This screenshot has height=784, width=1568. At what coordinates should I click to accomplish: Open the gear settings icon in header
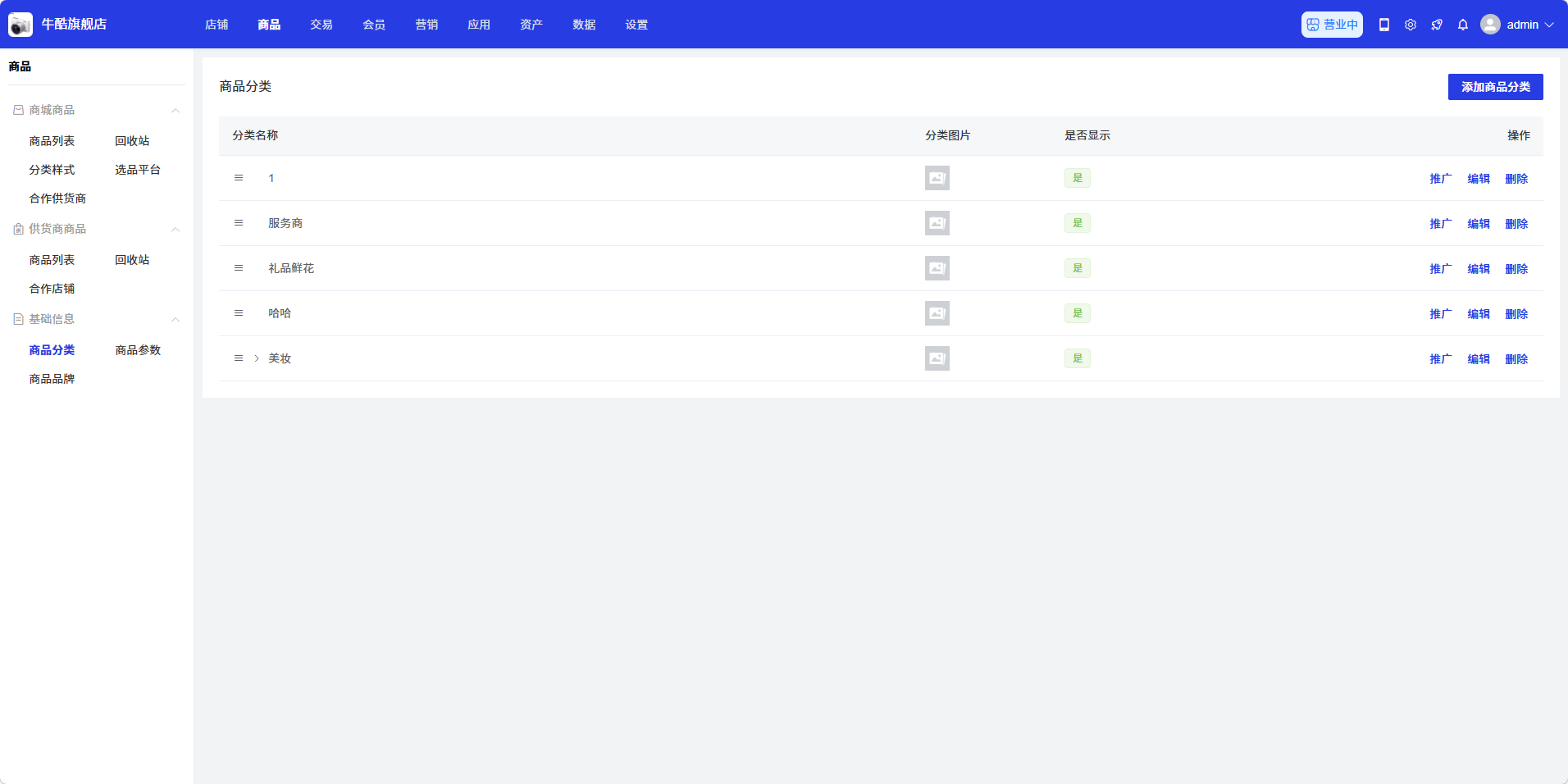pos(1411,25)
